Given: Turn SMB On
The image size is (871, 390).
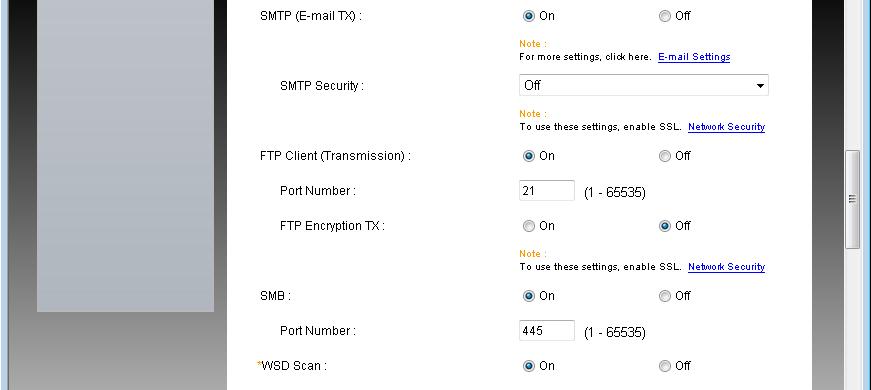Looking at the screenshot, I should point(528,296).
